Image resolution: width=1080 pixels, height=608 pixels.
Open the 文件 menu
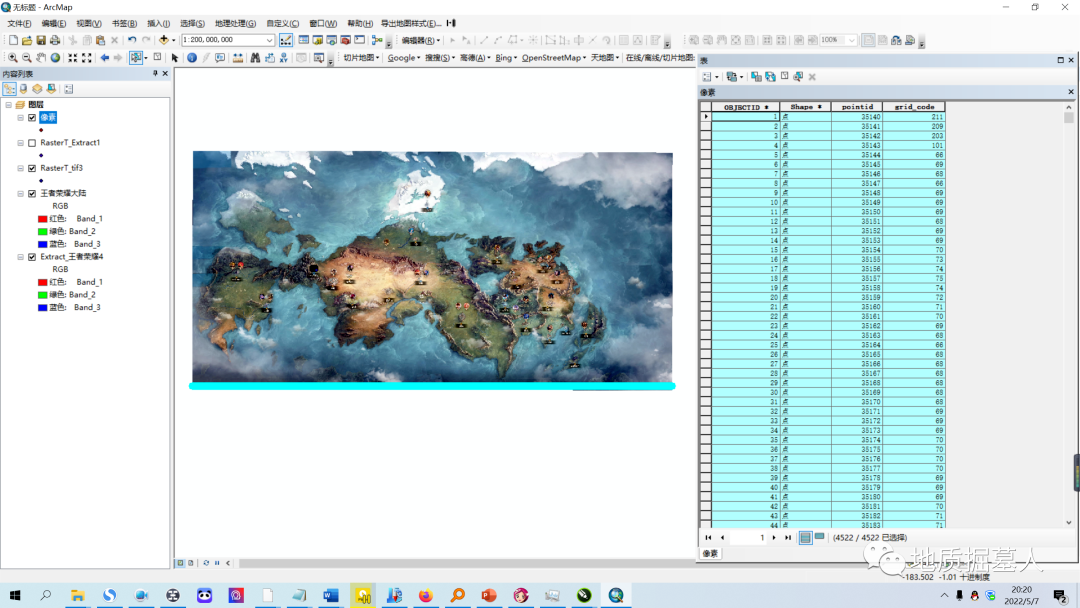19,23
